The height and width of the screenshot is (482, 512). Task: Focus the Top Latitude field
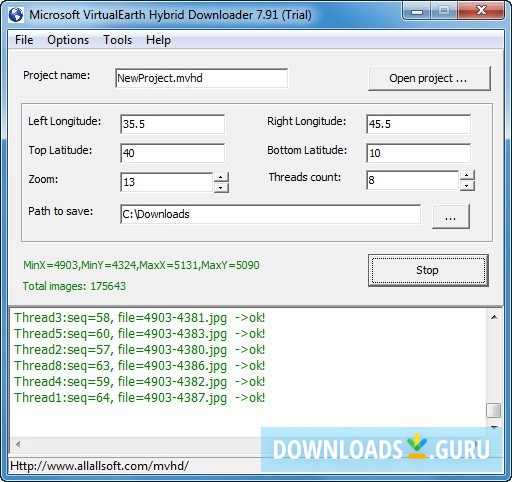click(172, 153)
